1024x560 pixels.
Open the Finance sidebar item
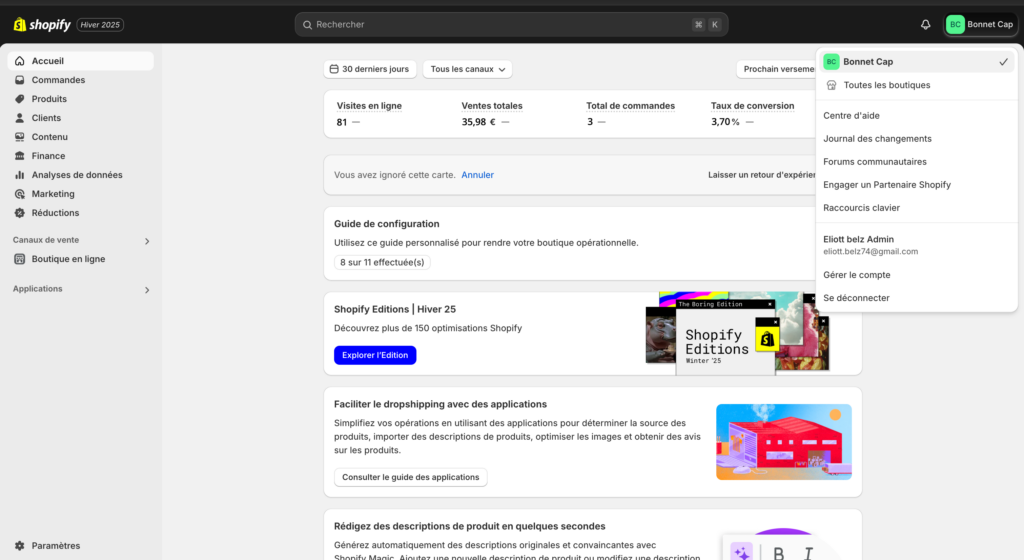[81, 155]
